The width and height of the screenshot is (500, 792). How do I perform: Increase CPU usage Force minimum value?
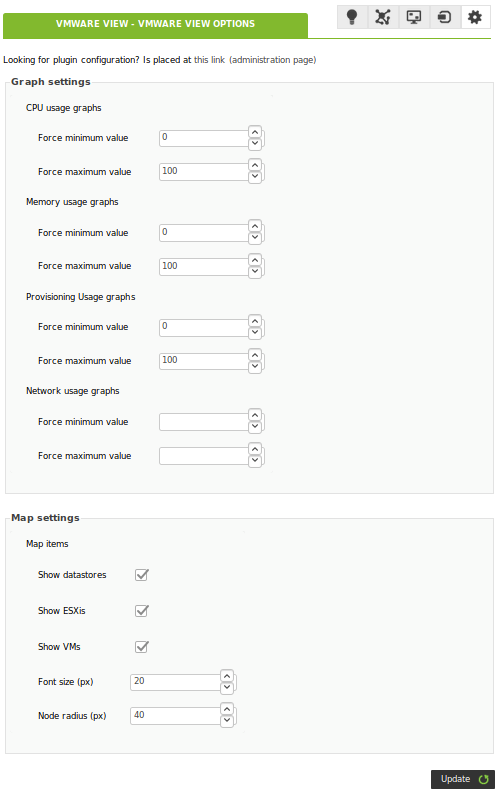[x=255, y=132]
